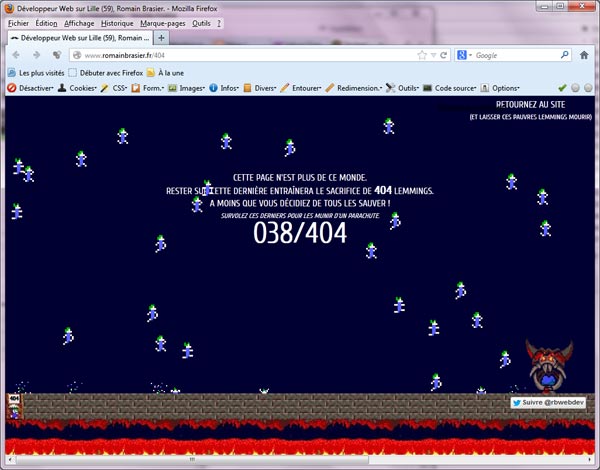Click the browser back arrow
600x470 pixels.
(16, 55)
